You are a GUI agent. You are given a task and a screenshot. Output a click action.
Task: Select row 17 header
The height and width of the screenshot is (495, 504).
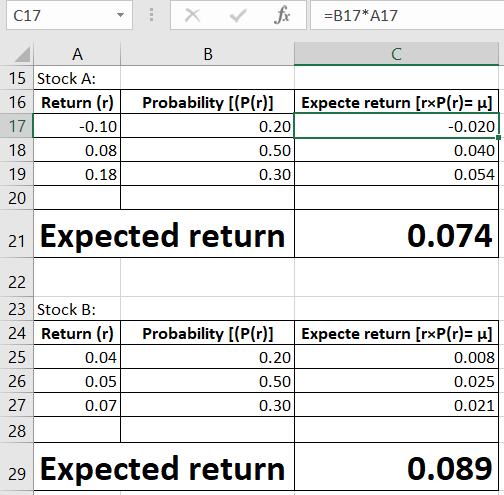pyautogui.click(x=17, y=126)
